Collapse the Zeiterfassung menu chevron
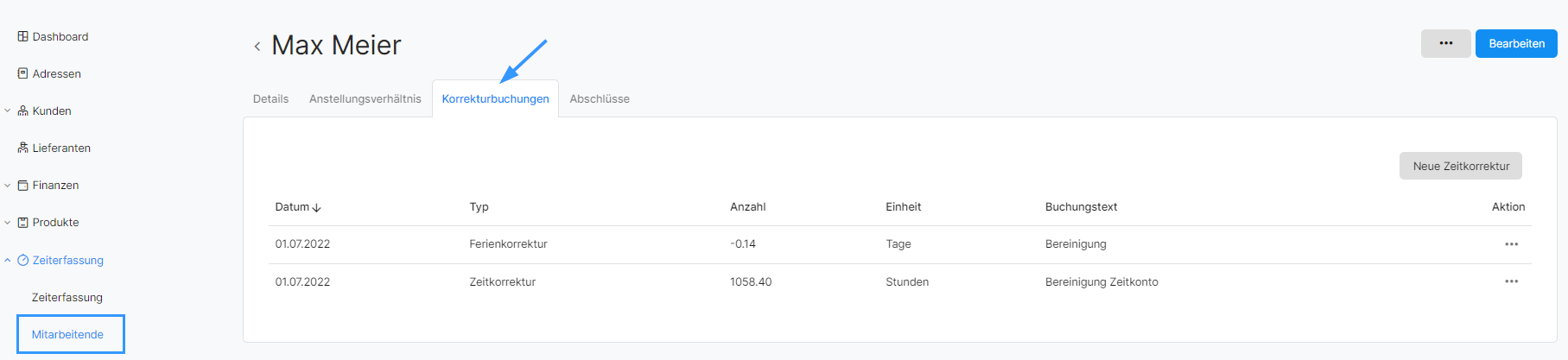 [8, 260]
